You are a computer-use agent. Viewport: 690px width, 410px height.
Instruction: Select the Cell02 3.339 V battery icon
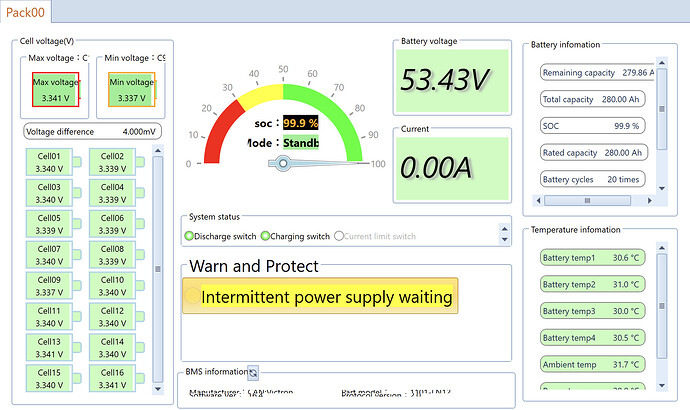coord(117,162)
